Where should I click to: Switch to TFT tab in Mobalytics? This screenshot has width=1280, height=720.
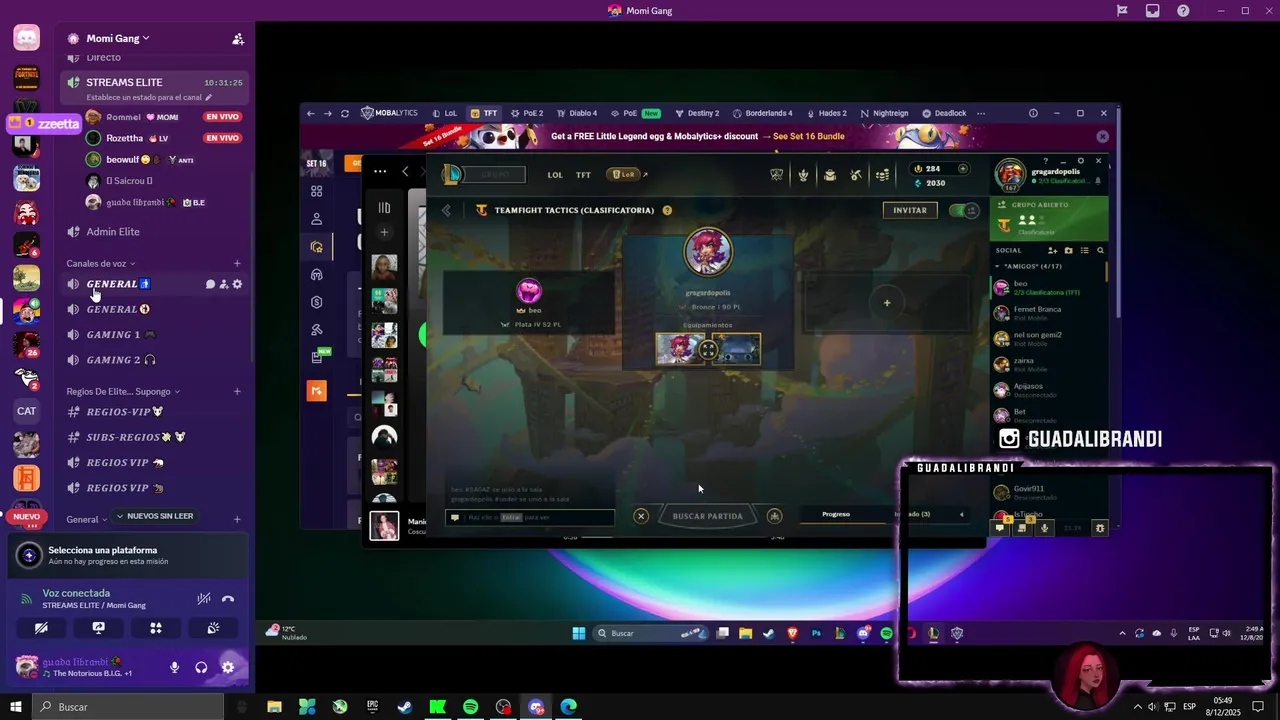click(484, 113)
